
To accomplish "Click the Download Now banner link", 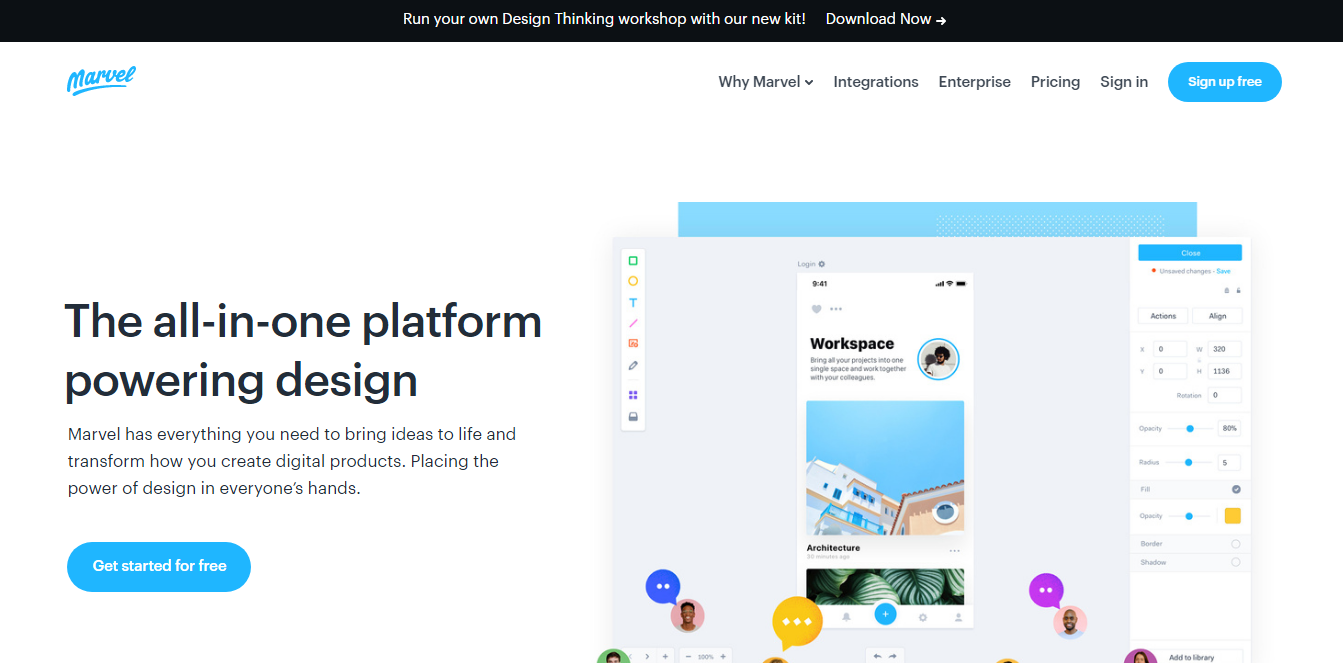I will [x=885, y=19].
